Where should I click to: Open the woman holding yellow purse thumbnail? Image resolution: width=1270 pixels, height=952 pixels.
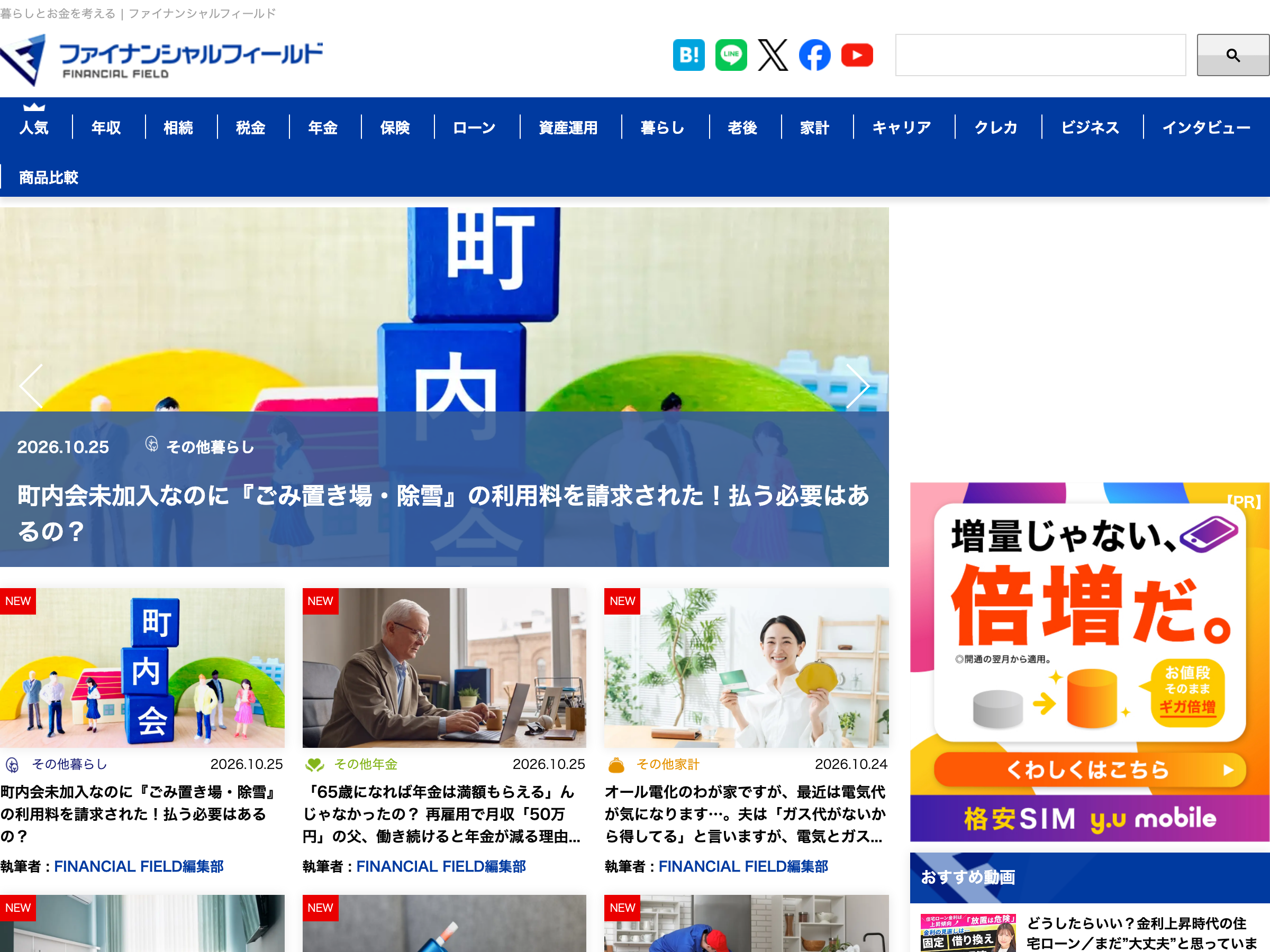click(x=746, y=667)
